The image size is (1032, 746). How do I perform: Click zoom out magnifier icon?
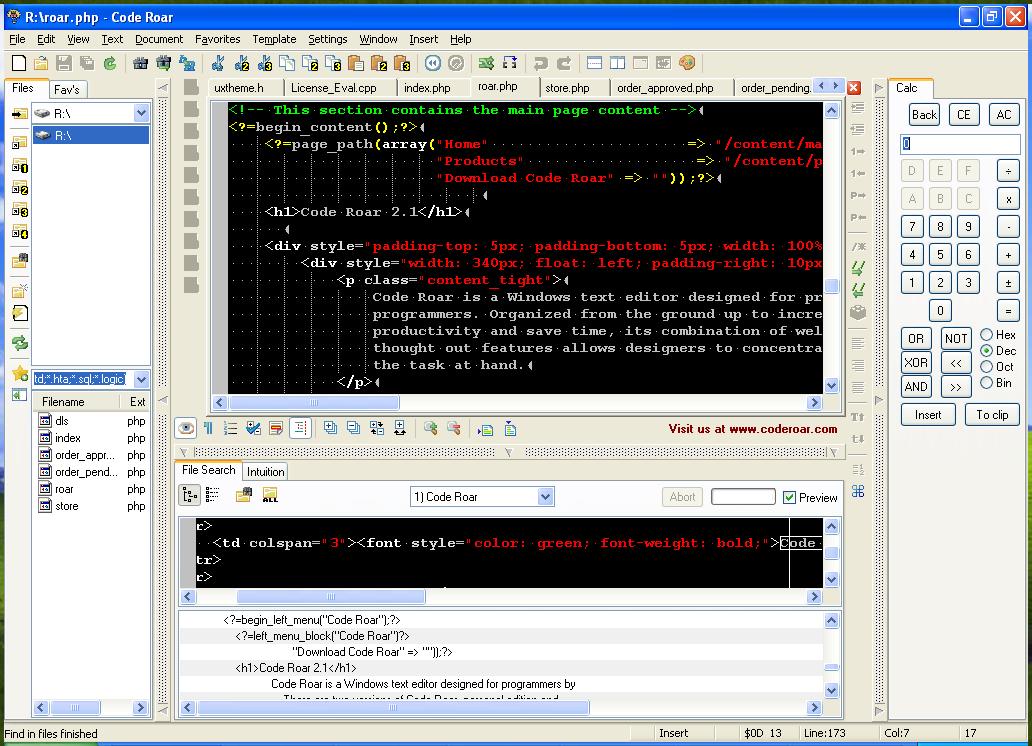pyautogui.click(x=453, y=429)
